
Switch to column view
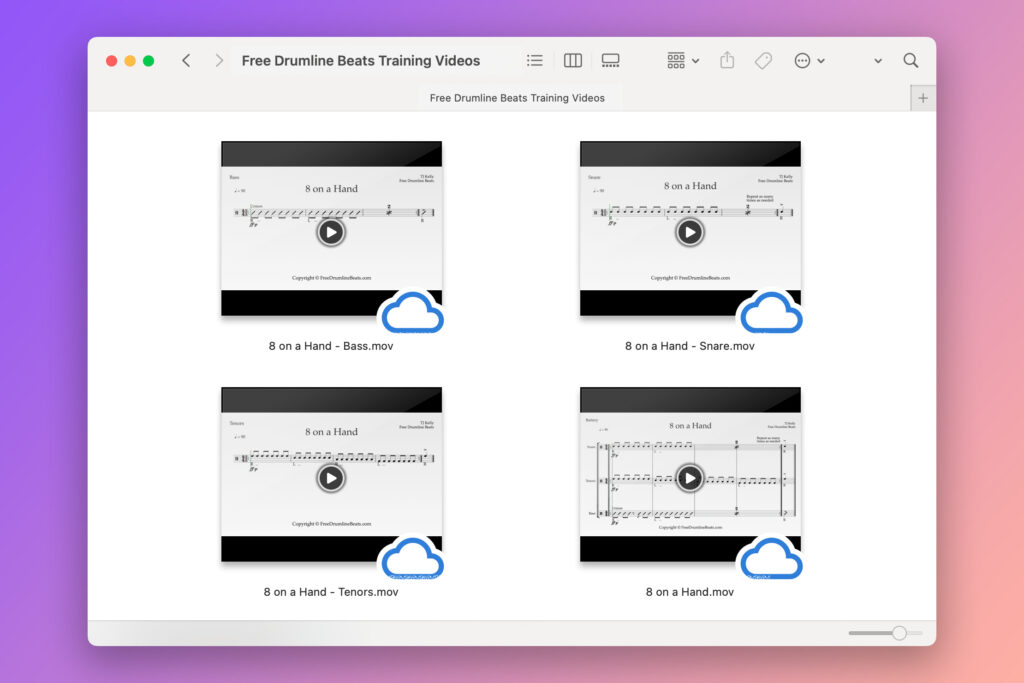572,60
